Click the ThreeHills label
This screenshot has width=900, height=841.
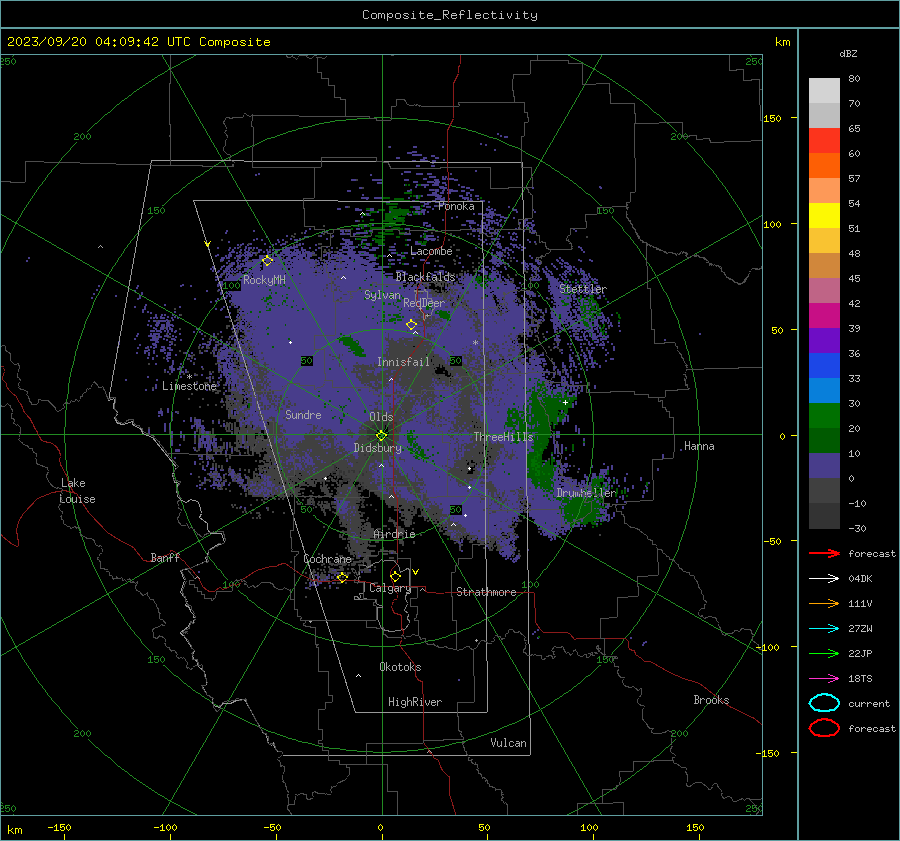point(503,437)
